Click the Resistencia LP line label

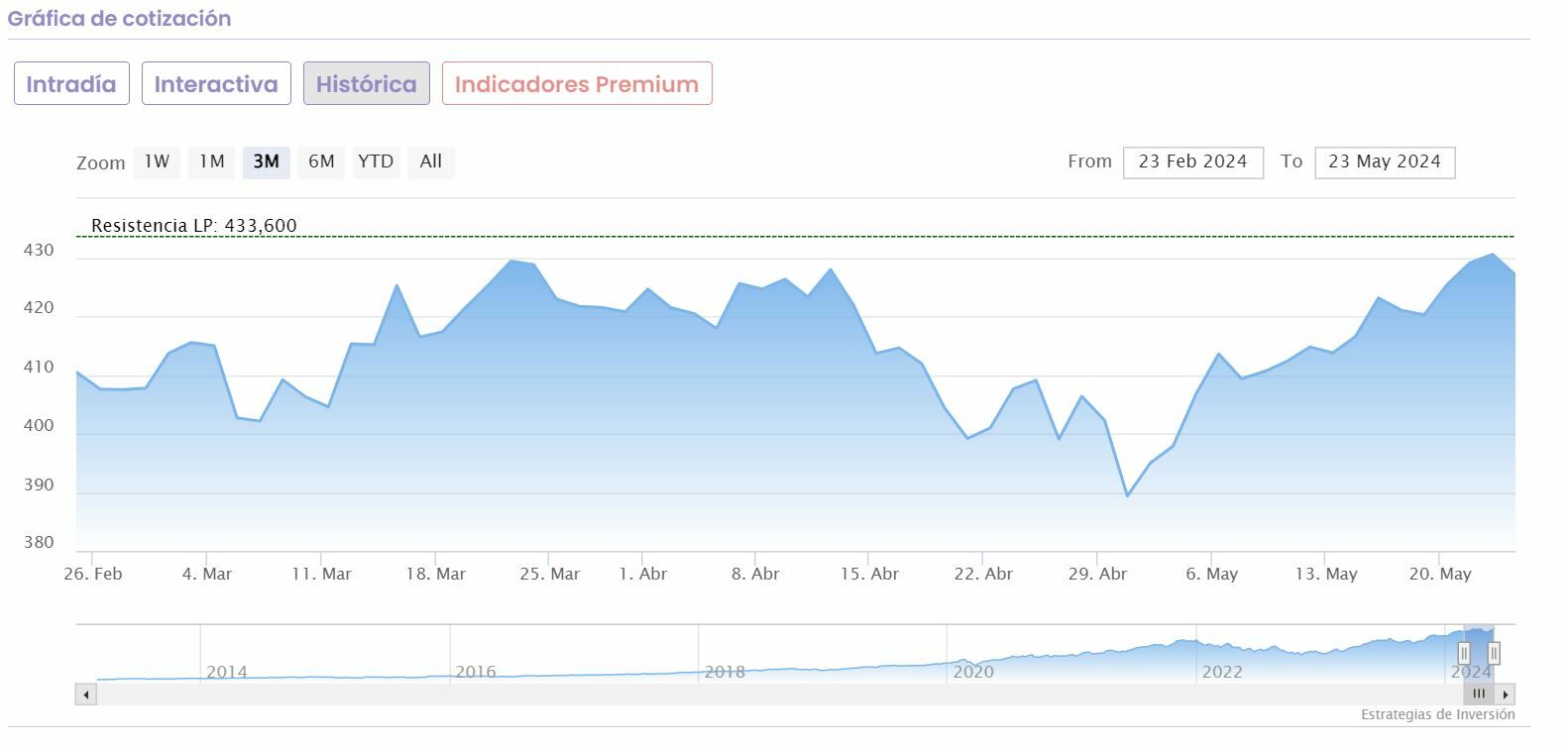click(194, 226)
